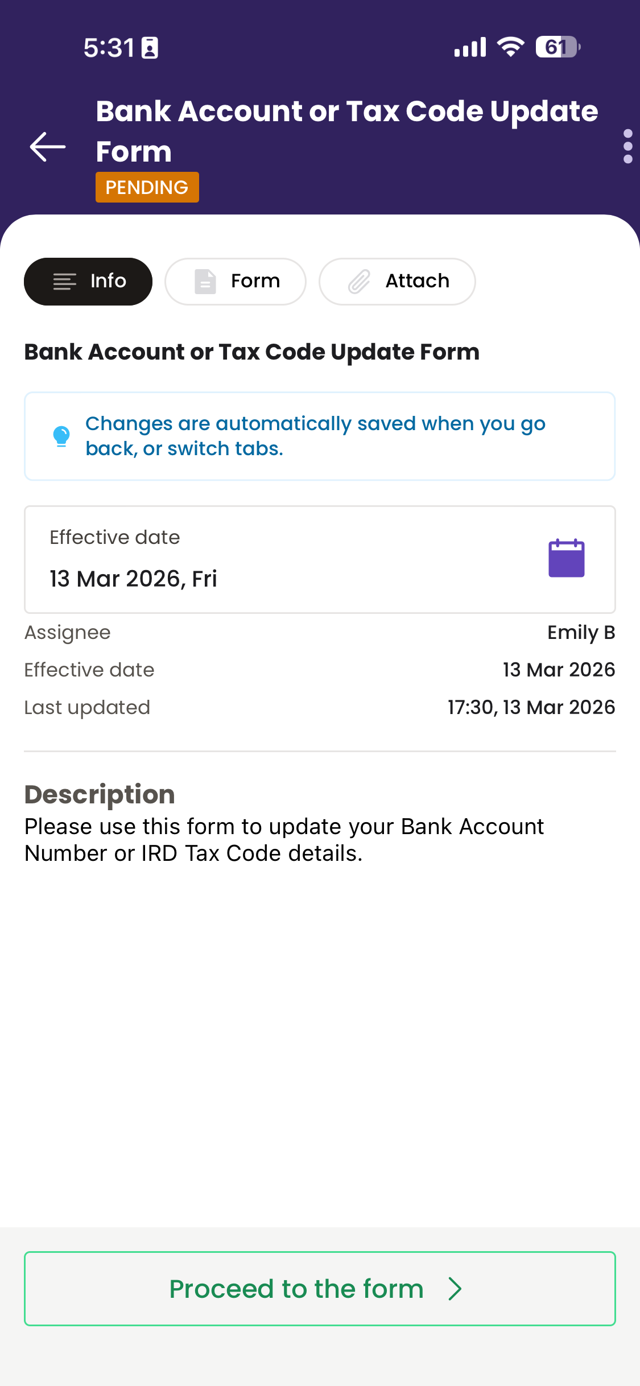Switch to the Info tab

[88, 281]
